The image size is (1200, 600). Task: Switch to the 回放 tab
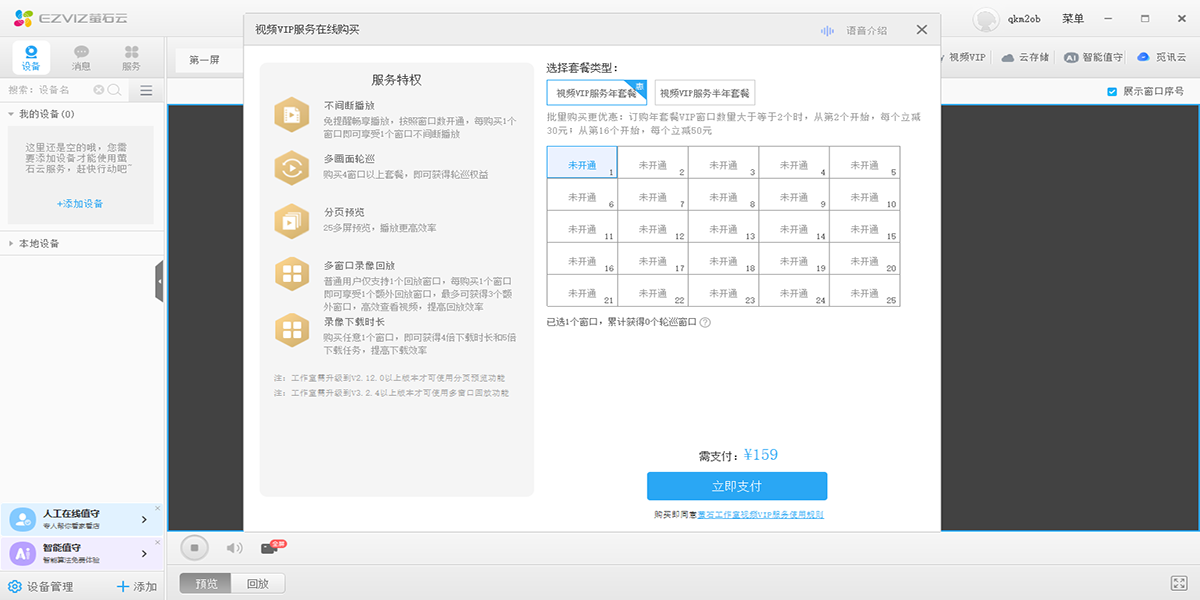coord(257,582)
